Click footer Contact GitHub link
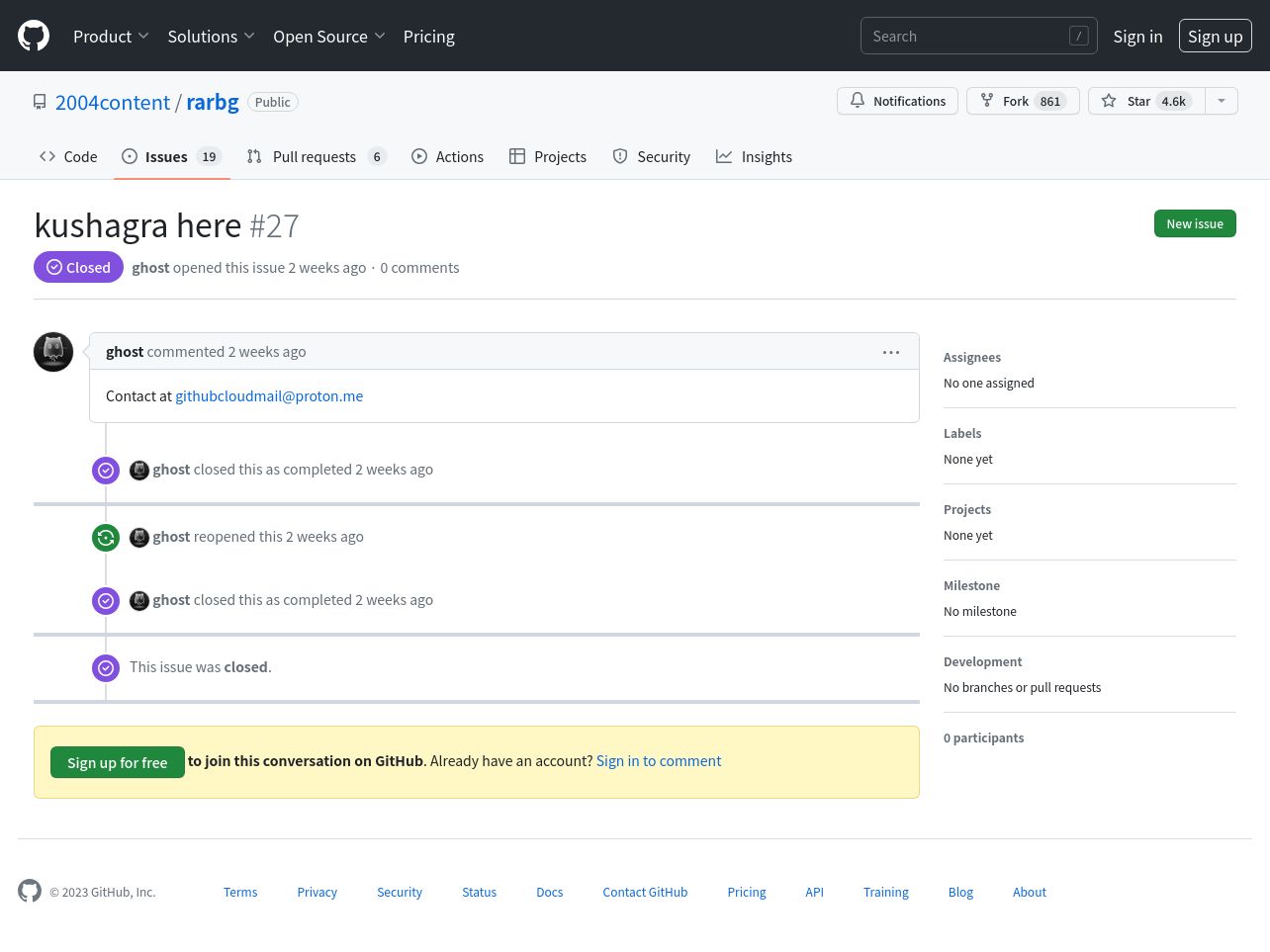The height and width of the screenshot is (952, 1270). 645,892
